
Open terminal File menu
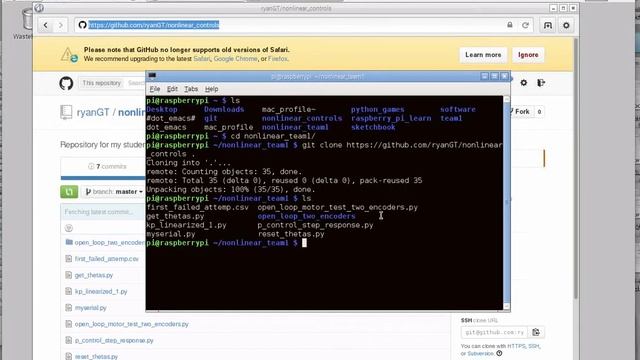[155, 89]
